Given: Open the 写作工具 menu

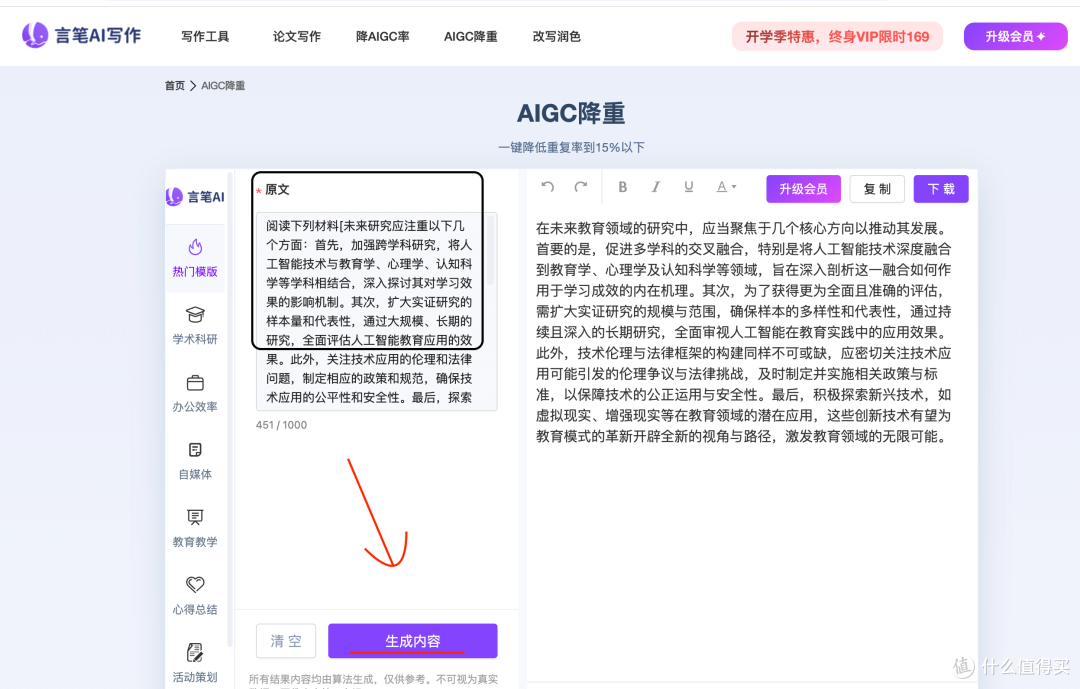Looking at the screenshot, I should tap(205, 37).
